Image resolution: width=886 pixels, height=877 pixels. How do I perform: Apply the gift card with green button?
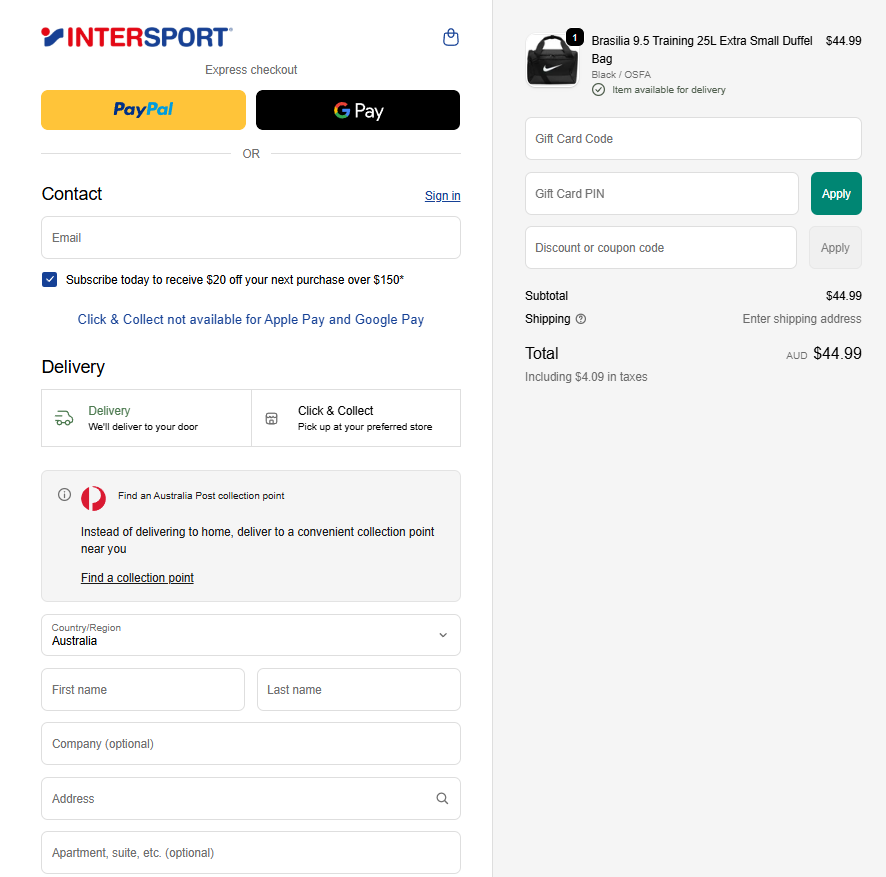coord(836,194)
